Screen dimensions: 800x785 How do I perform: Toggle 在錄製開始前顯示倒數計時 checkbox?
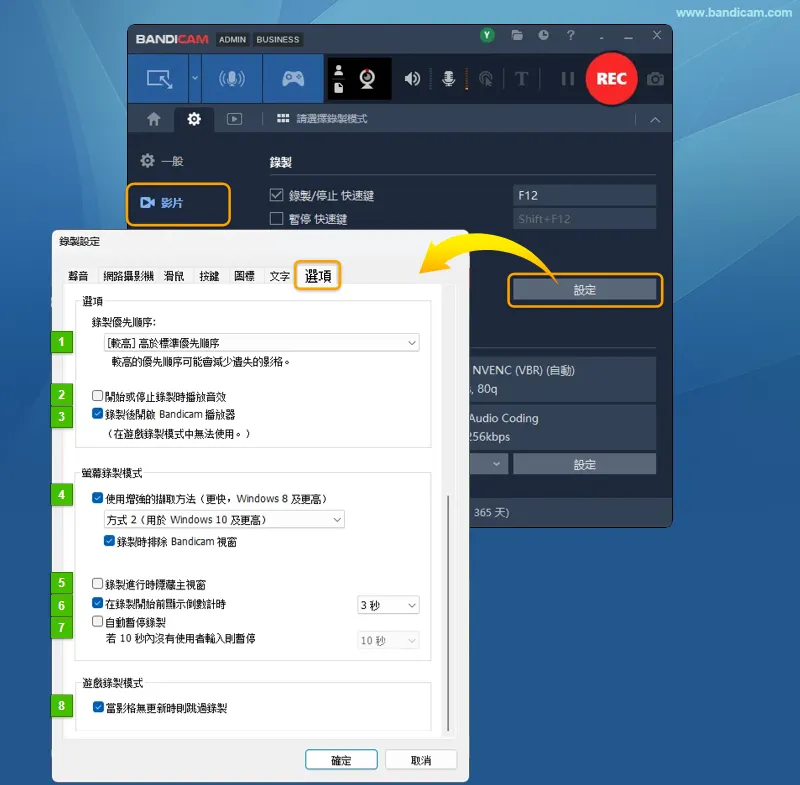click(97, 603)
